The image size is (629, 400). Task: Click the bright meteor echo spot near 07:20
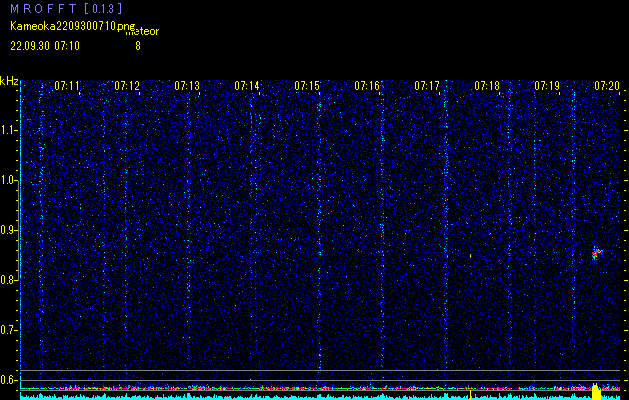tap(596, 253)
